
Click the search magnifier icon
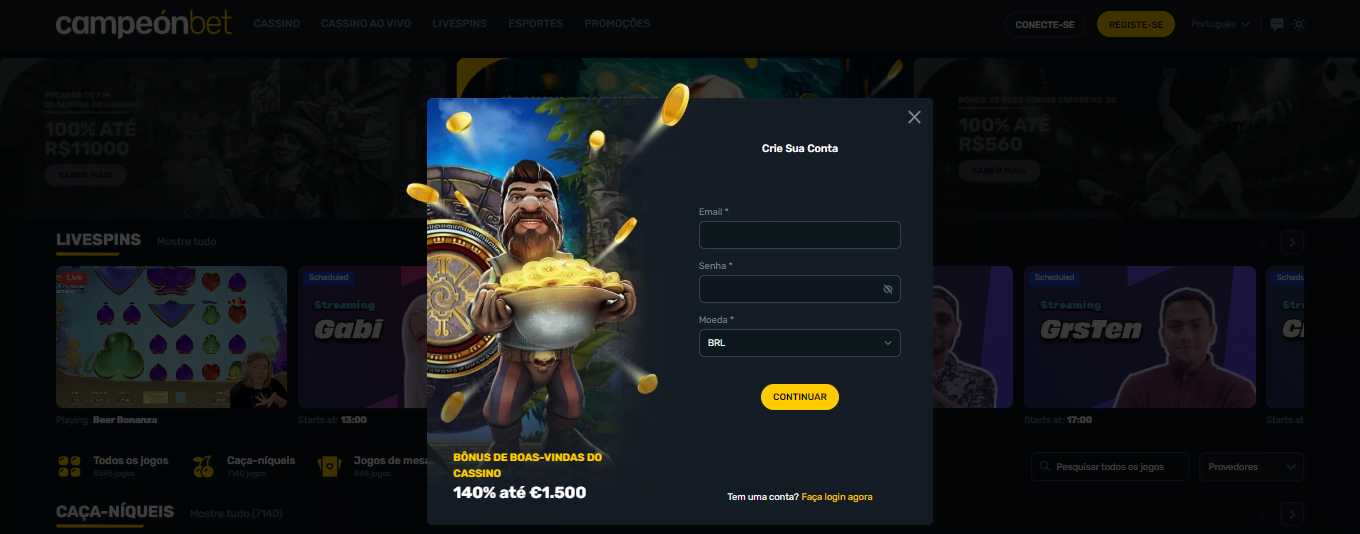(x=1046, y=467)
